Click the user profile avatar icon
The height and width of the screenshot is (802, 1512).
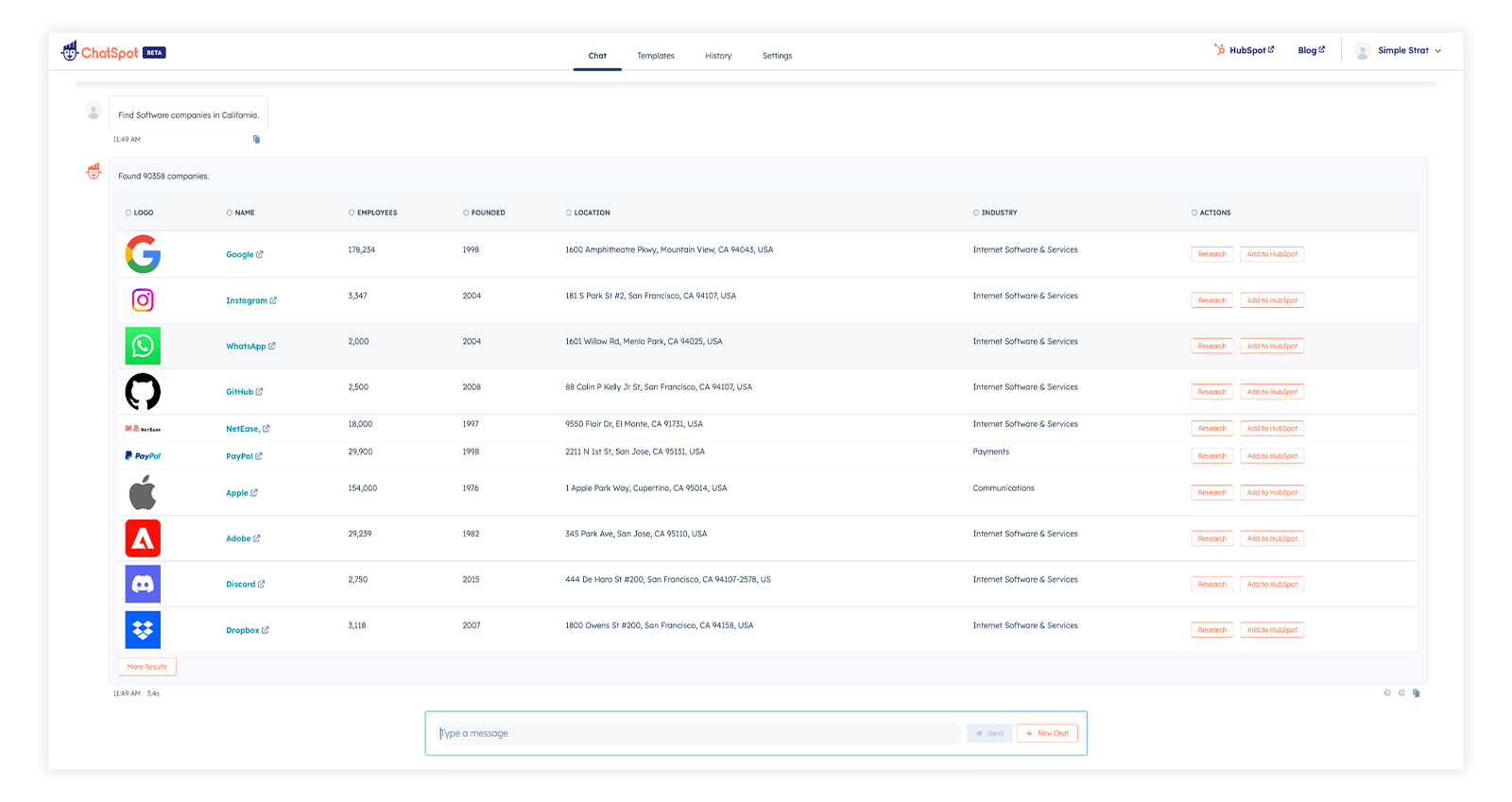[x=1363, y=51]
